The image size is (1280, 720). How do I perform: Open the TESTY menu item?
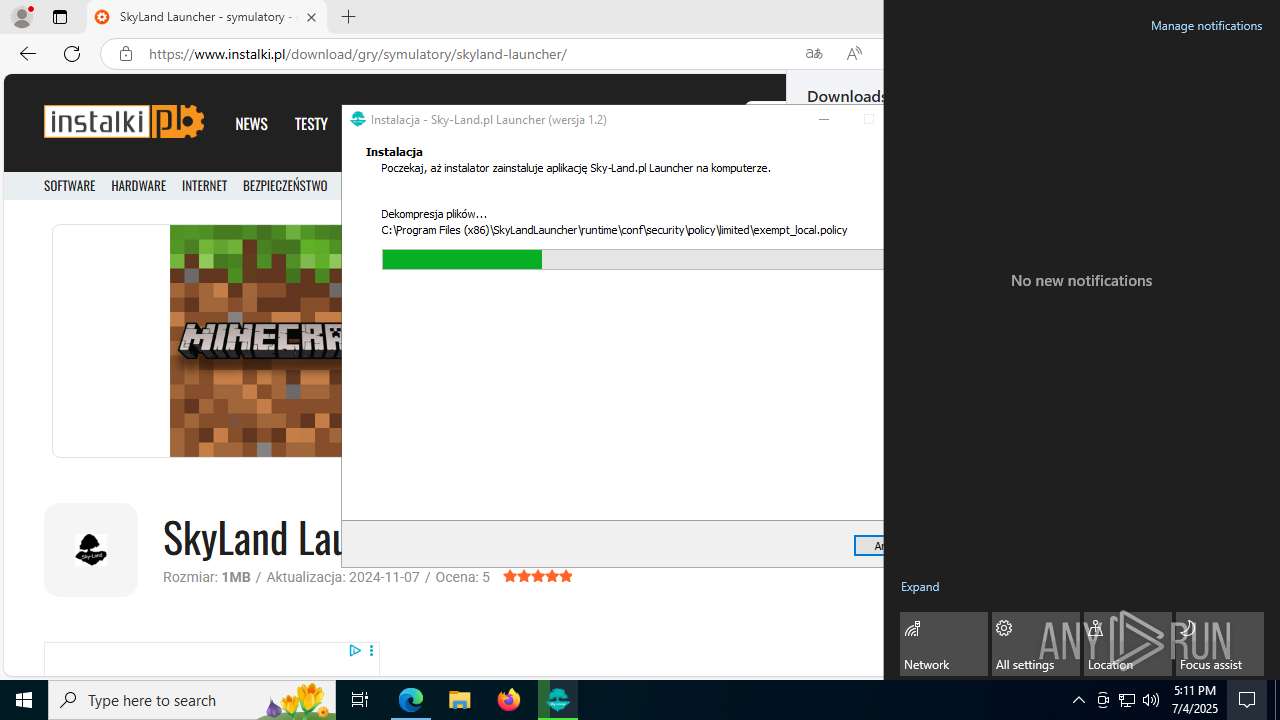click(311, 124)
